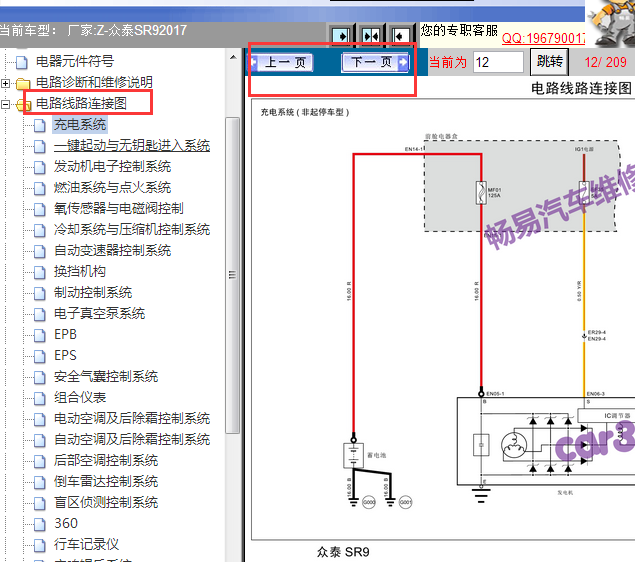Click the document icon beside 发动机电子控制系统
The width and height of the screenshot is (635, 562).
[x=40, y=168]
